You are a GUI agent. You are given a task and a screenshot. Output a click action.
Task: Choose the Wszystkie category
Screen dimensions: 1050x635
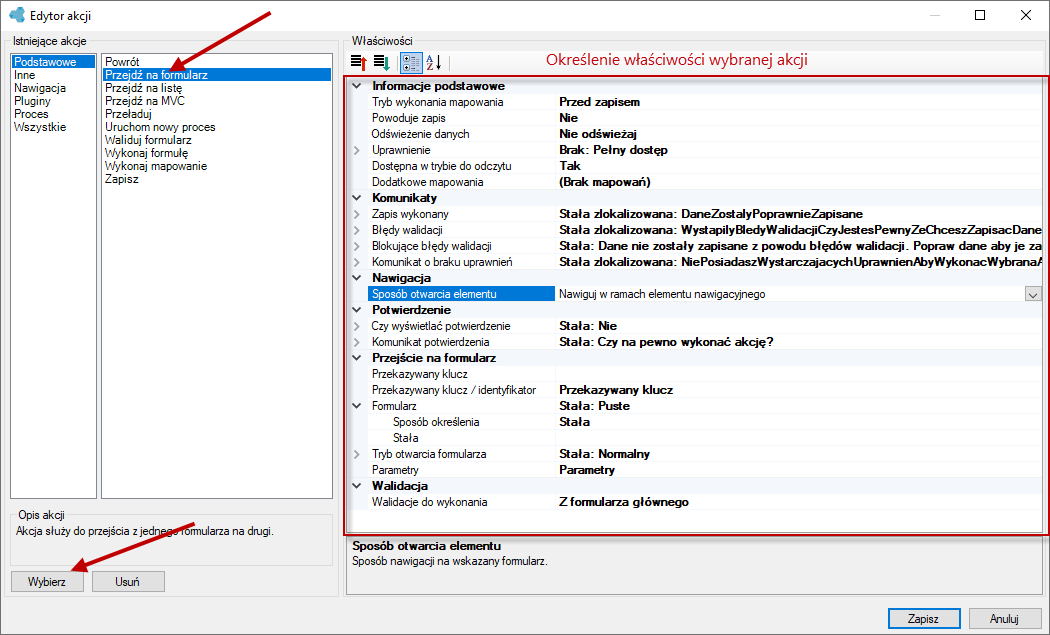click(x=40, y=127)
